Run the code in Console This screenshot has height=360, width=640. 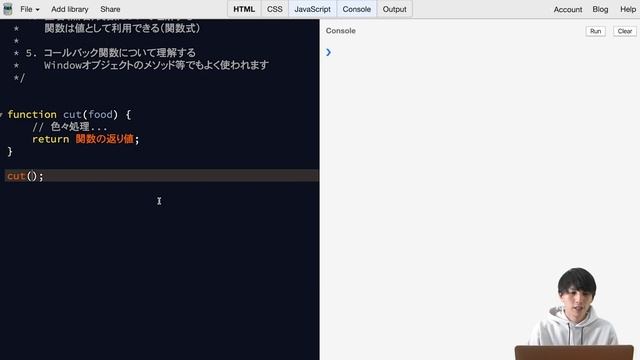point(596,31)
